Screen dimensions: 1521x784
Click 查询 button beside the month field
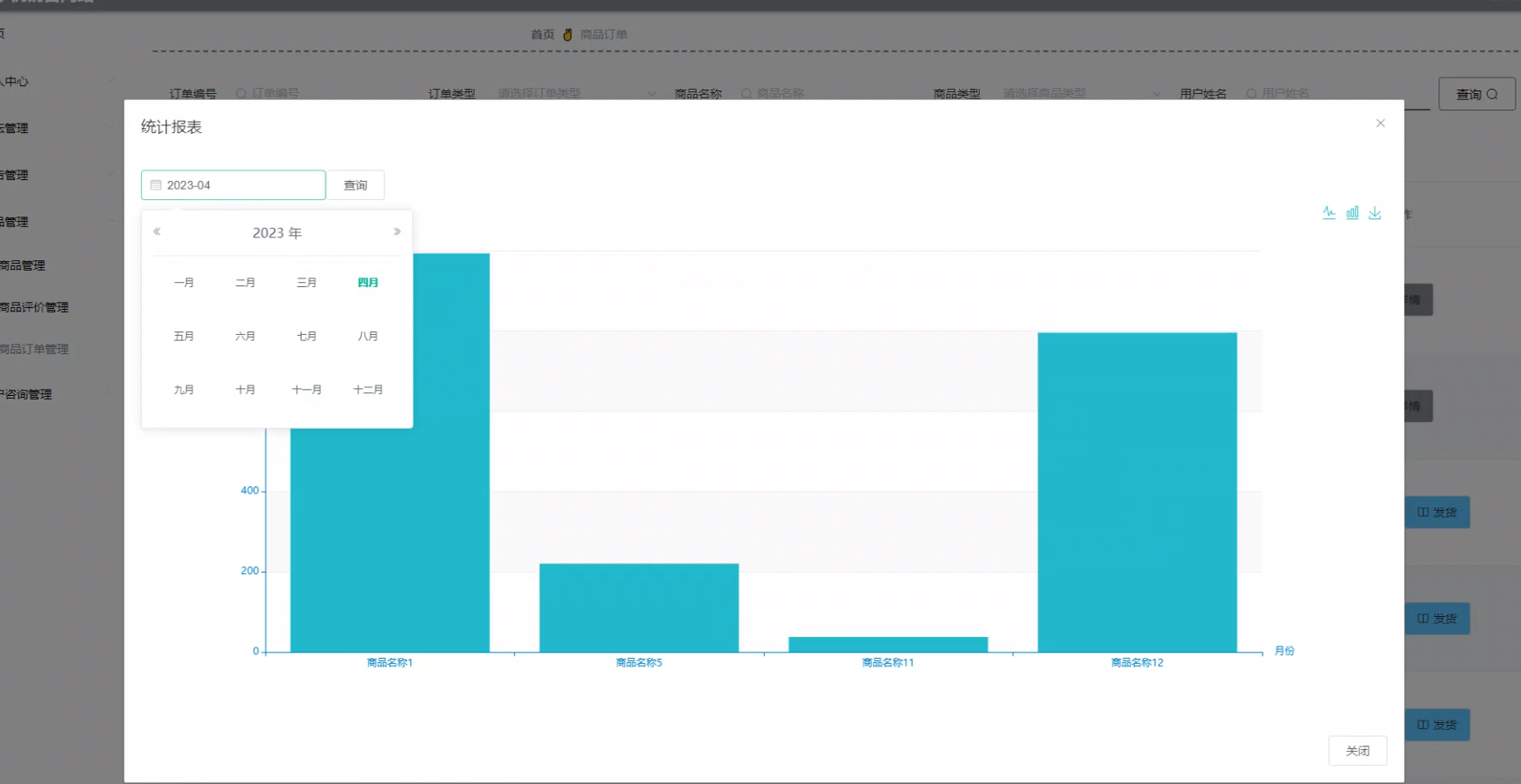click(355, 185)
